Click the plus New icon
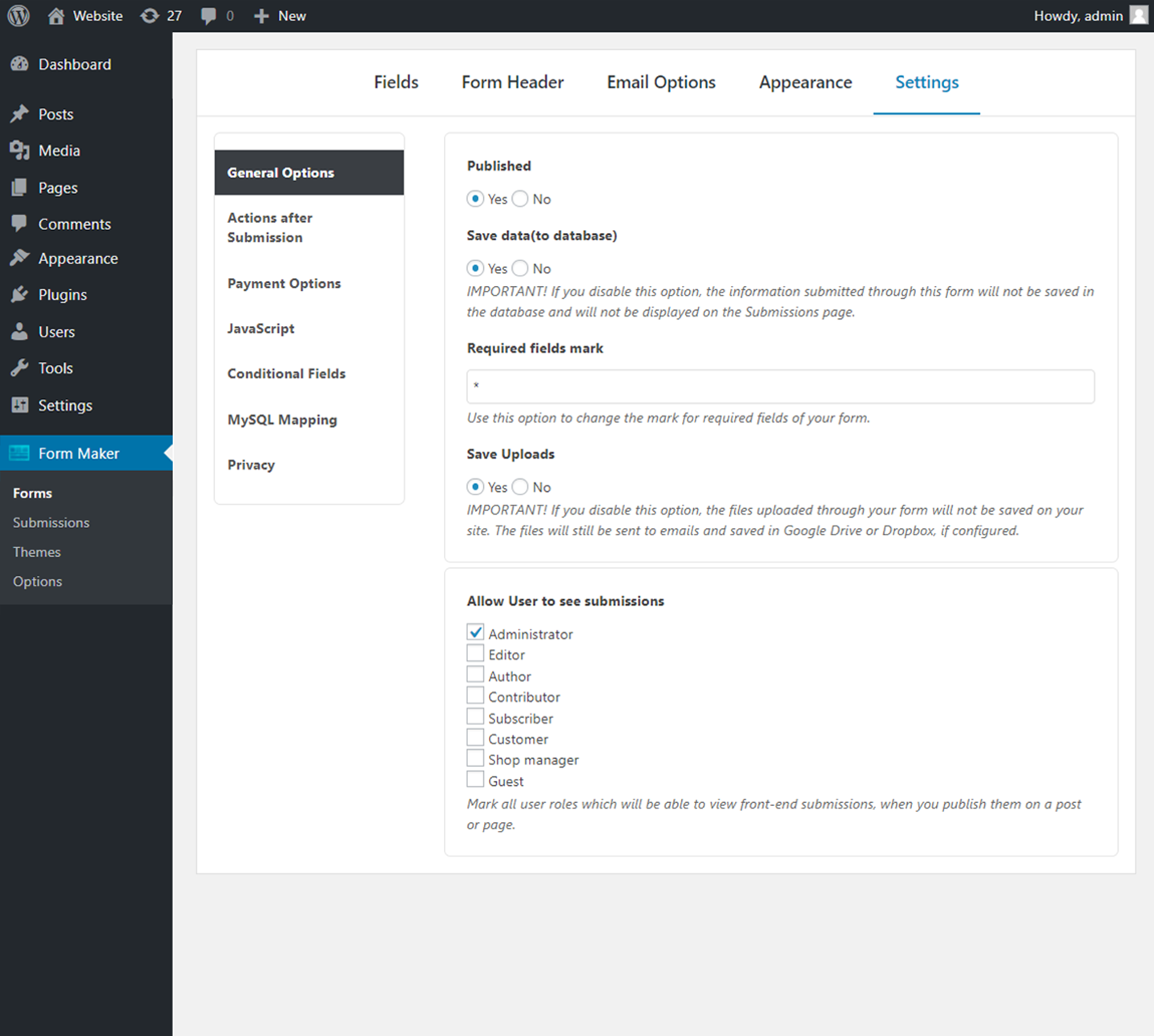 pyautogui.click(x=261, y=16)
